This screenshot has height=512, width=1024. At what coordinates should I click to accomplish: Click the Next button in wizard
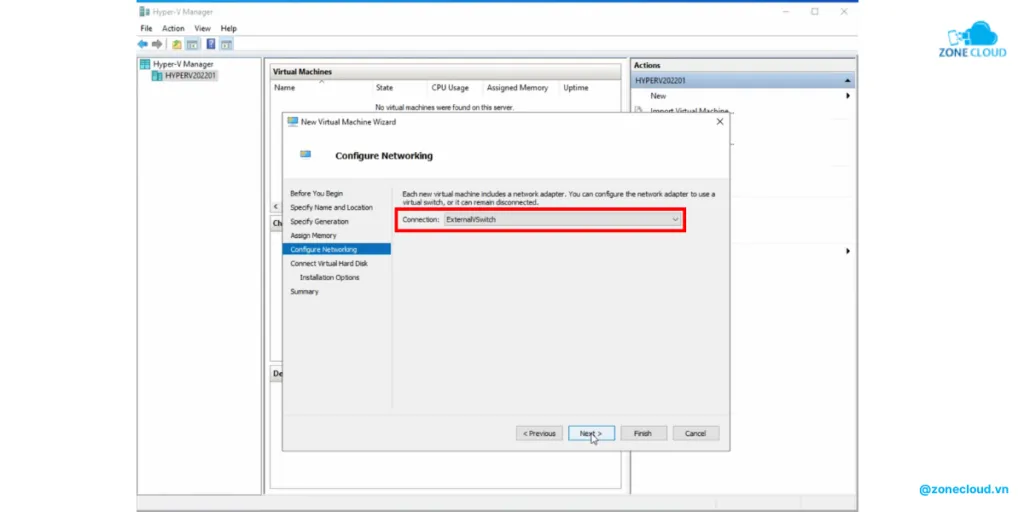(591, 433)
